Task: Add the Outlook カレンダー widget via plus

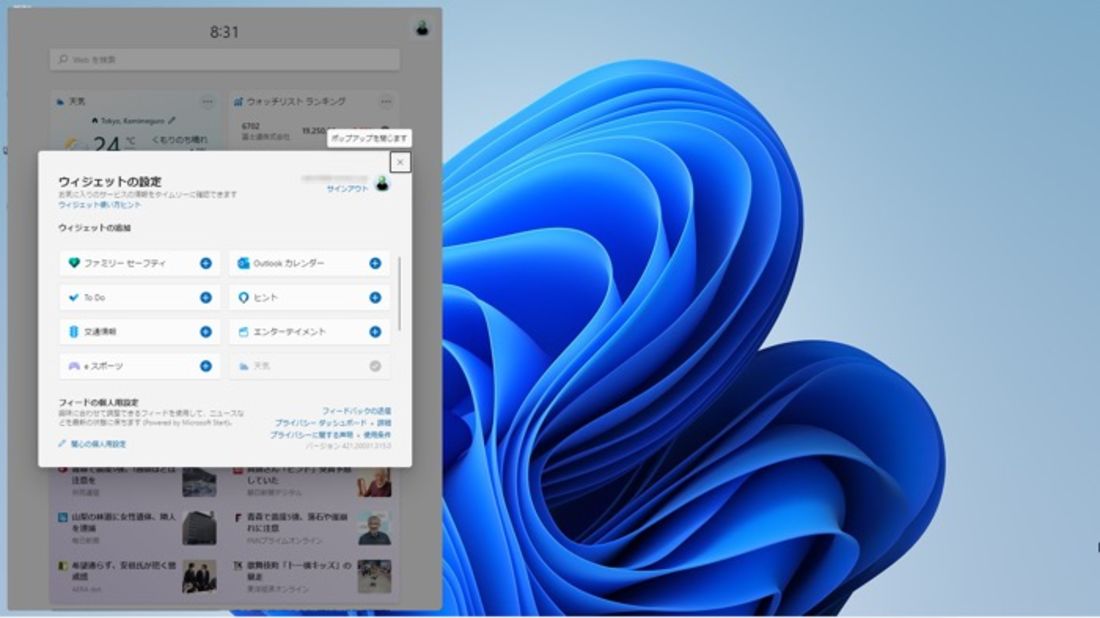Action: 375,263
